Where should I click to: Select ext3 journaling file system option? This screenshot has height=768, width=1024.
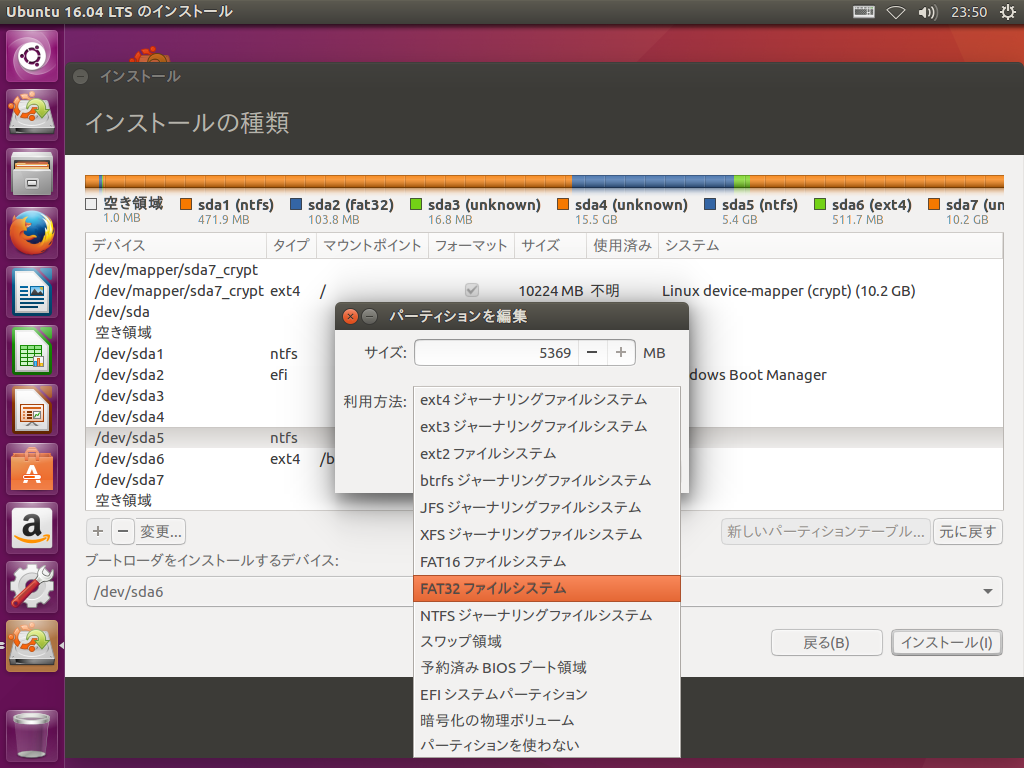[x=547, y=426]
